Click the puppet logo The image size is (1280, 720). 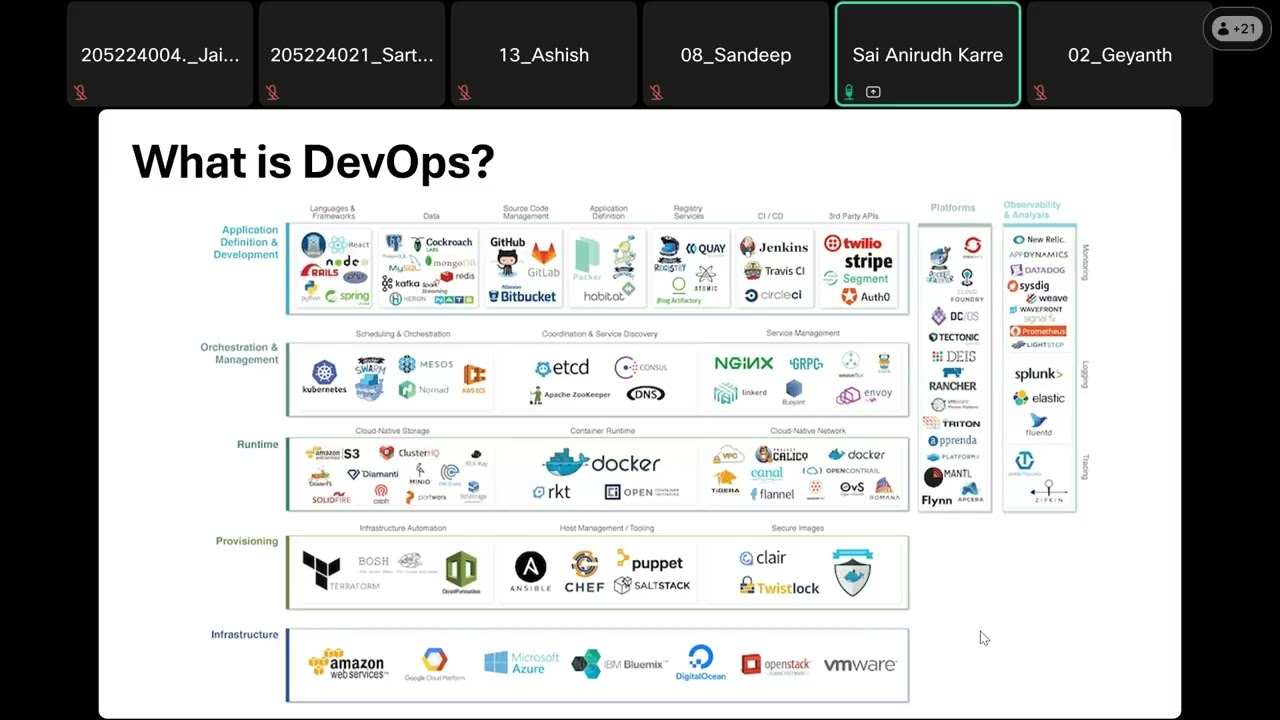click(x=650, y=561)
